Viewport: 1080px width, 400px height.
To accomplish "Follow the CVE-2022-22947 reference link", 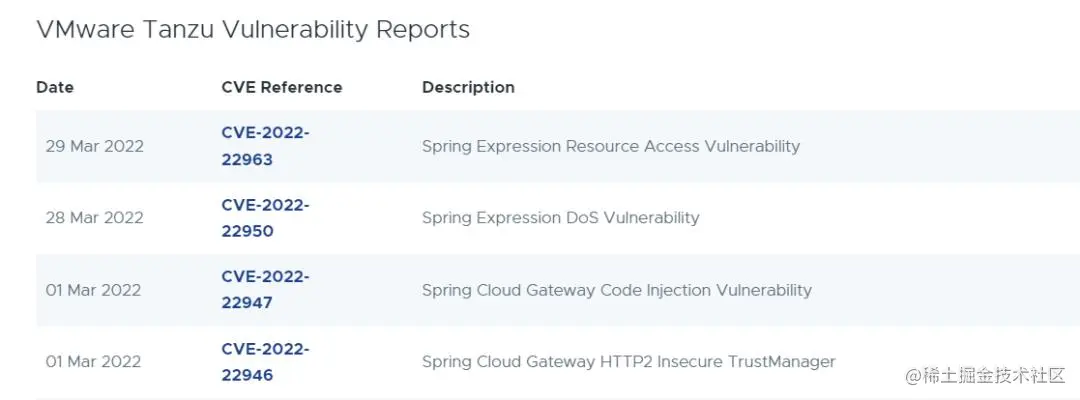I will pos(265,290).
